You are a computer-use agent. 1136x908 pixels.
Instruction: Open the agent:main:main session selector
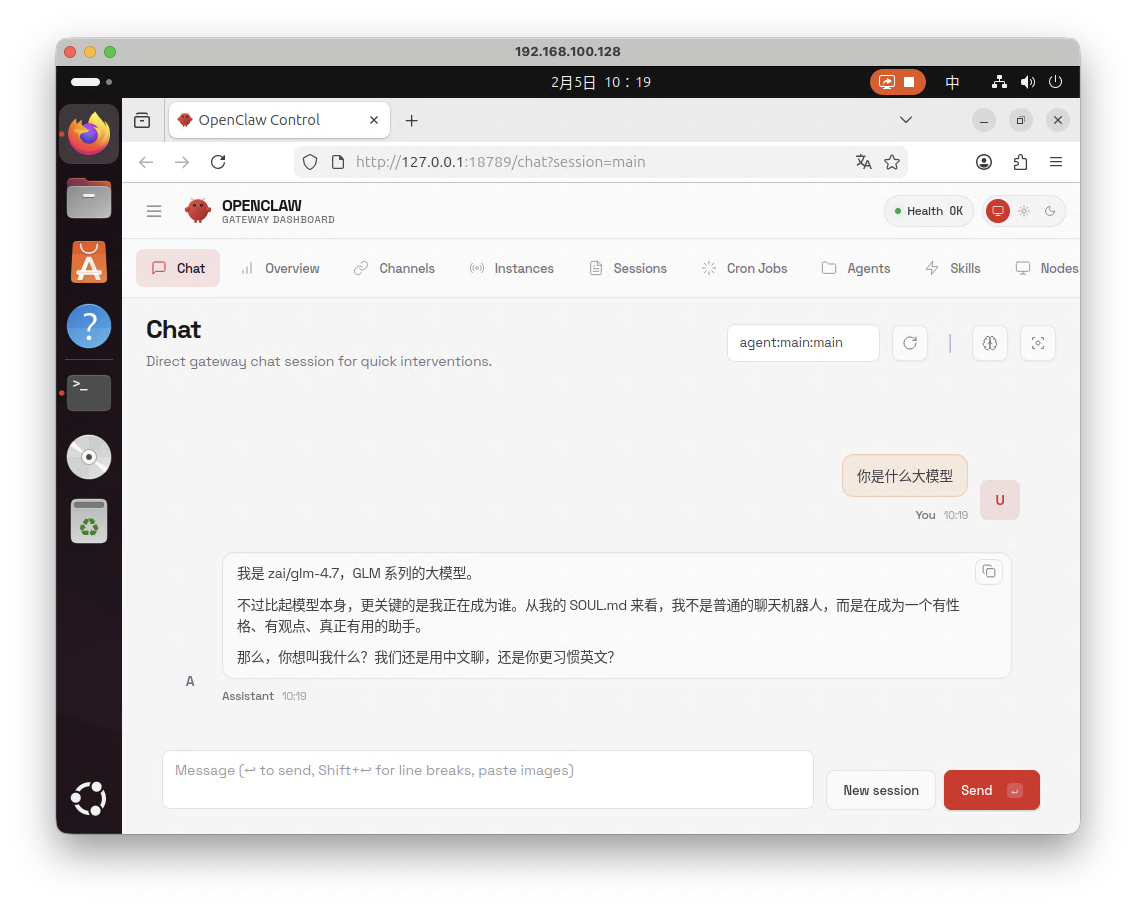(x=802, y=343)
